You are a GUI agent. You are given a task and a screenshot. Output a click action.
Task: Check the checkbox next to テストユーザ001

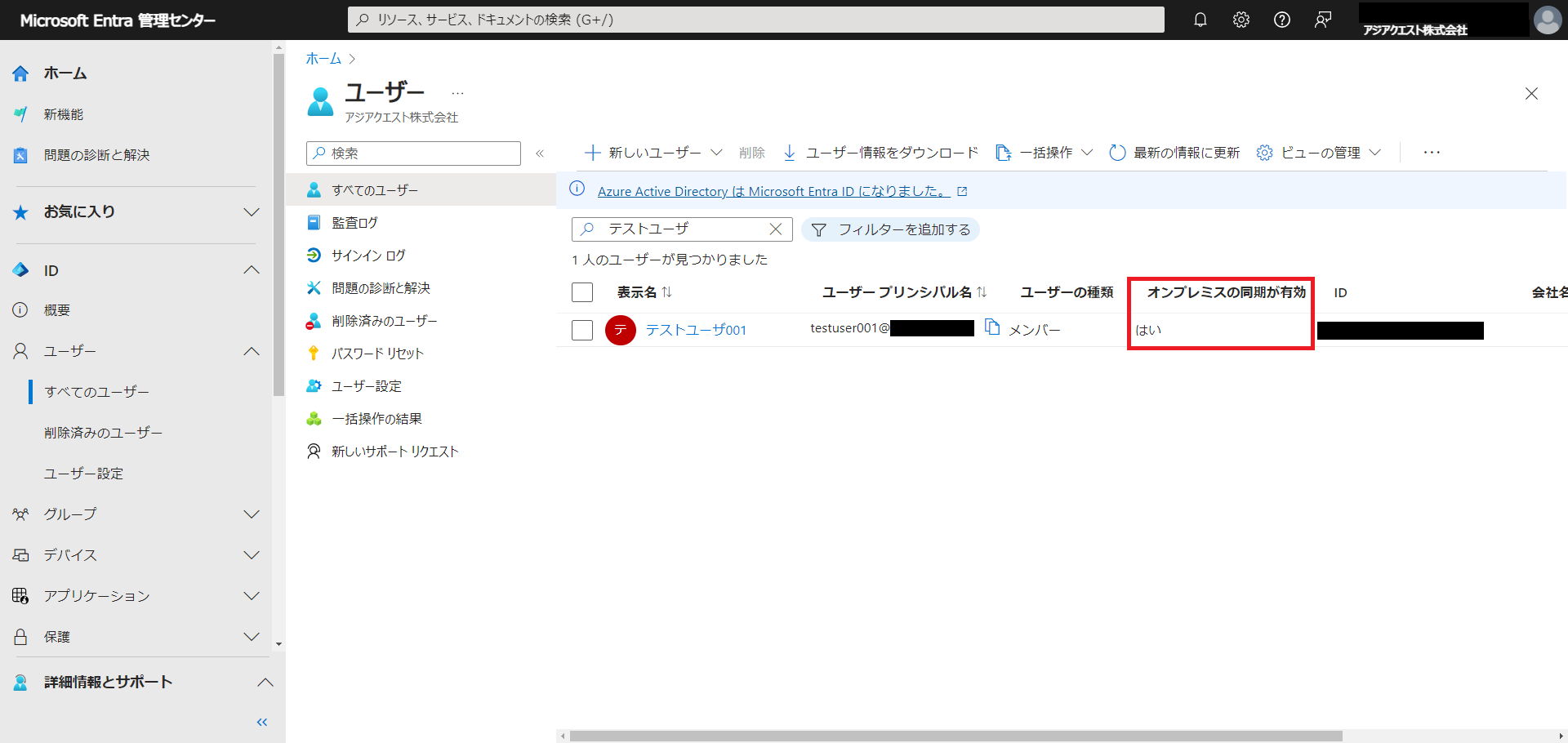coord(581,330)
